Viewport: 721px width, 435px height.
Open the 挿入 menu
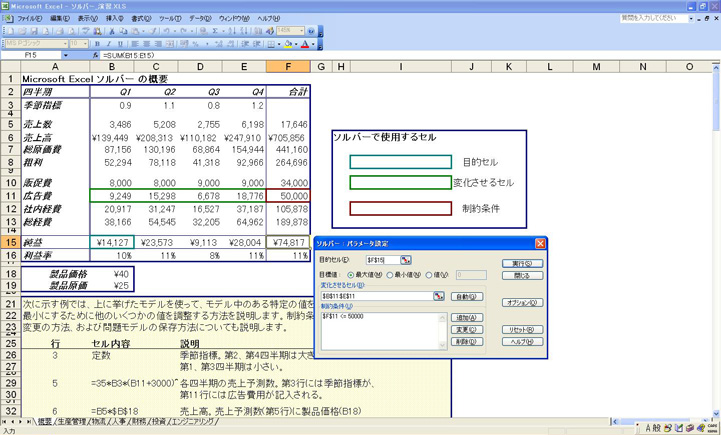coord(114,18)
